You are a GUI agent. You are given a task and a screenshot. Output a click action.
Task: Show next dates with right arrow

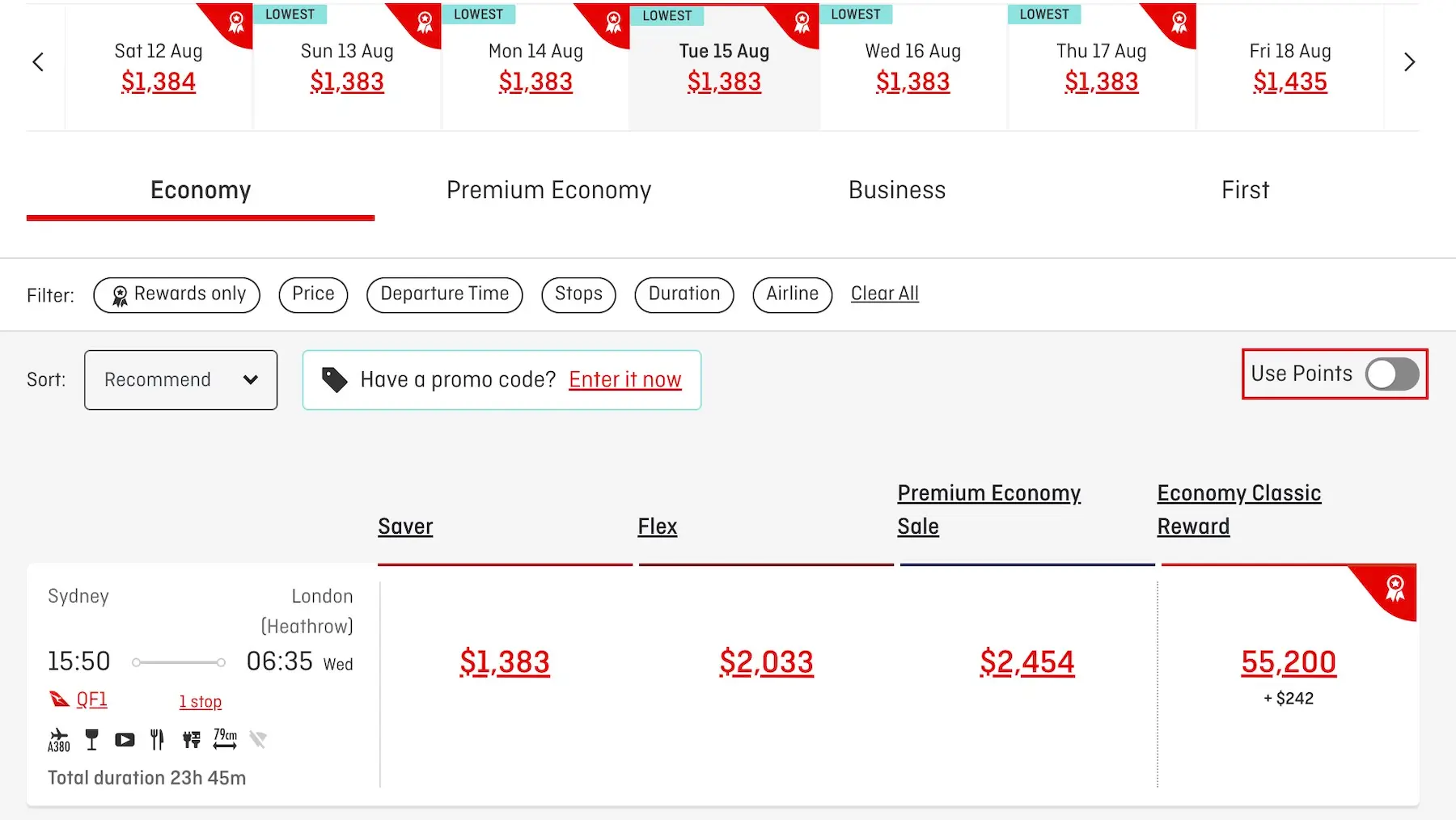click(1409, 62)
